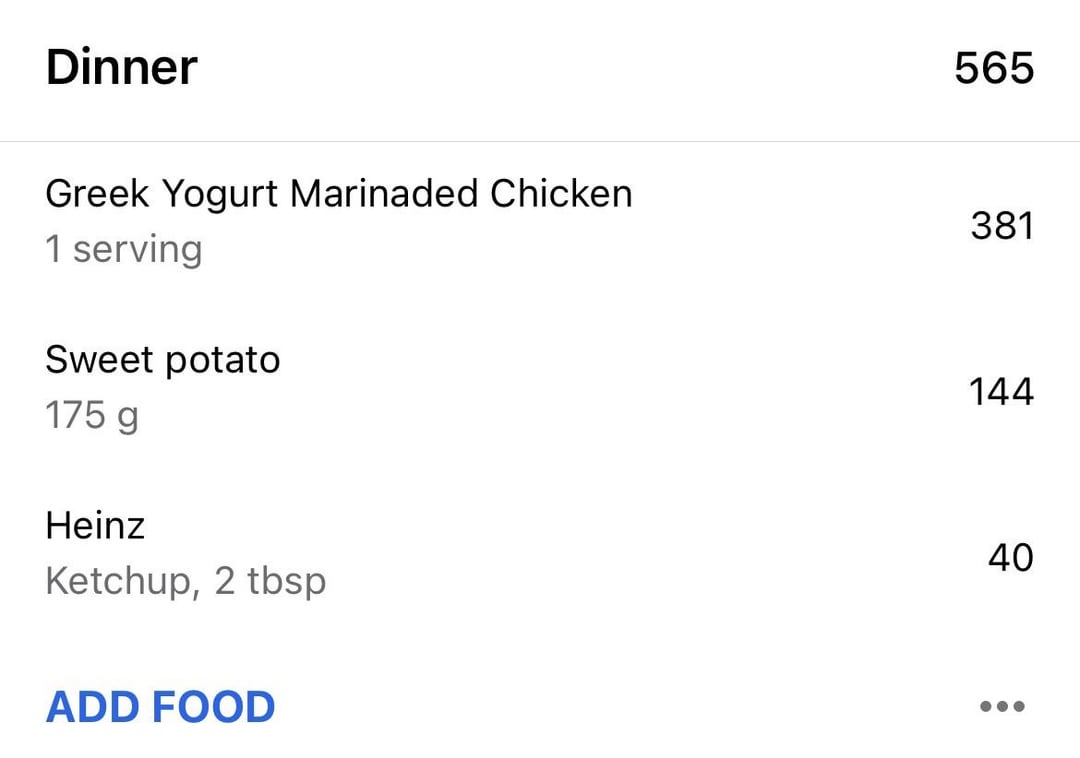Screen dimensions: 1080x758
Task: Tap the 1 serving portion text
Action: (x=123, y=249)
